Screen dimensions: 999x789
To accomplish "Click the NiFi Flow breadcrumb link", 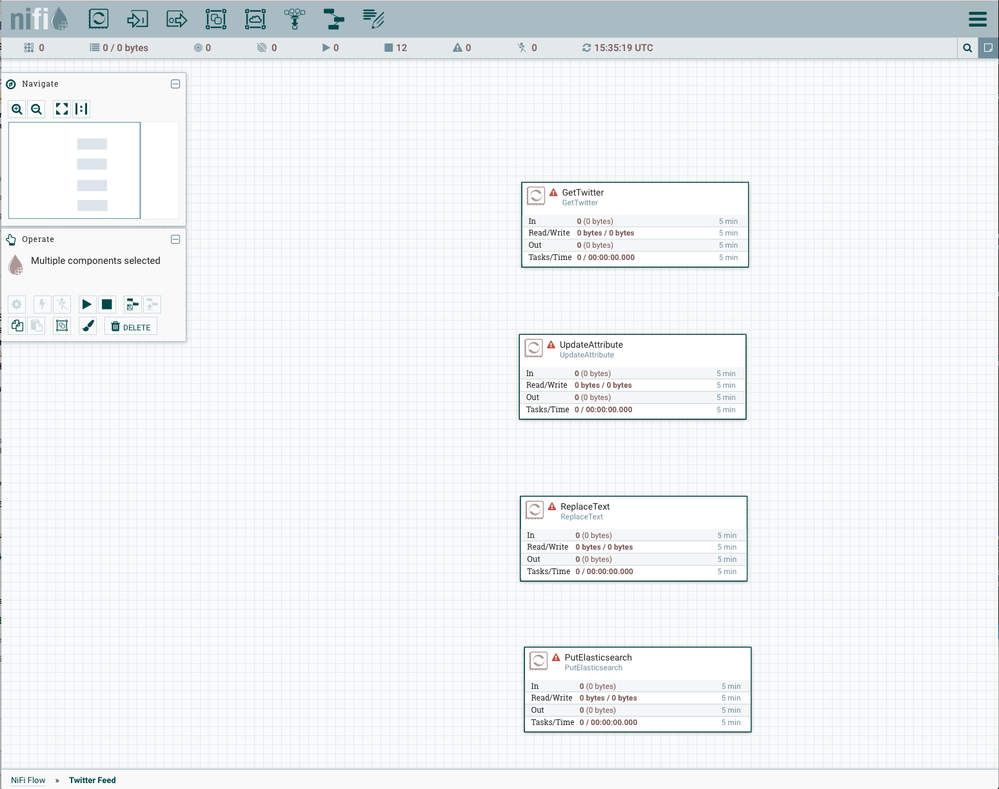I will [x=27, y=780].
